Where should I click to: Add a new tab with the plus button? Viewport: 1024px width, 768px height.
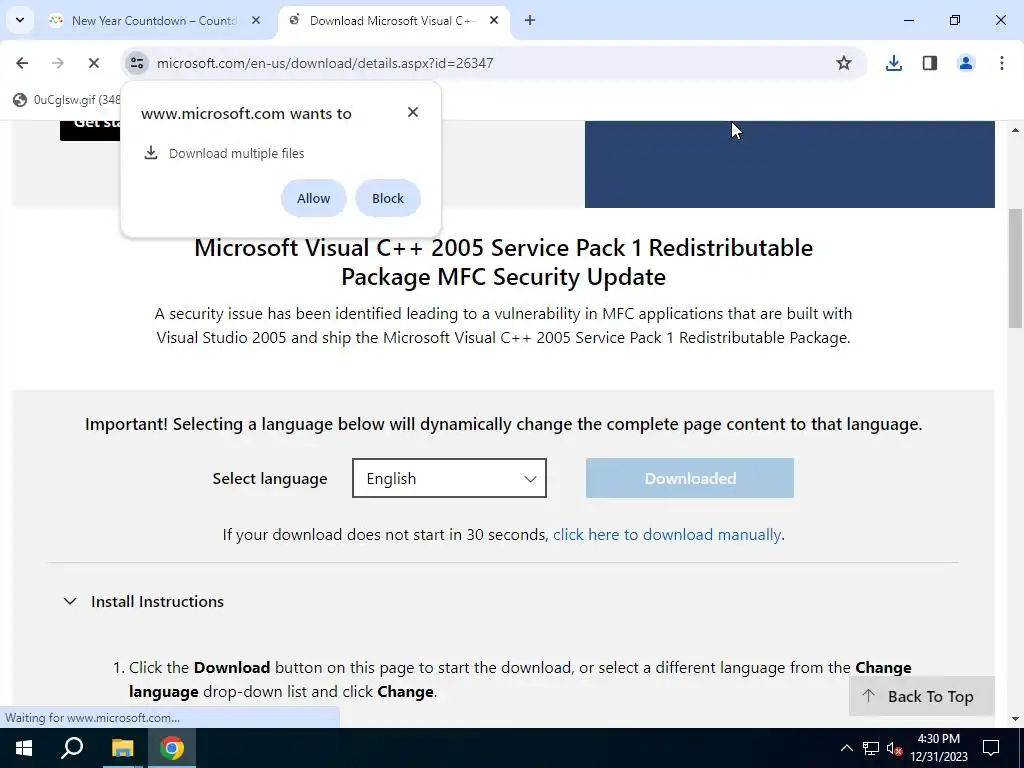(530, 20)
